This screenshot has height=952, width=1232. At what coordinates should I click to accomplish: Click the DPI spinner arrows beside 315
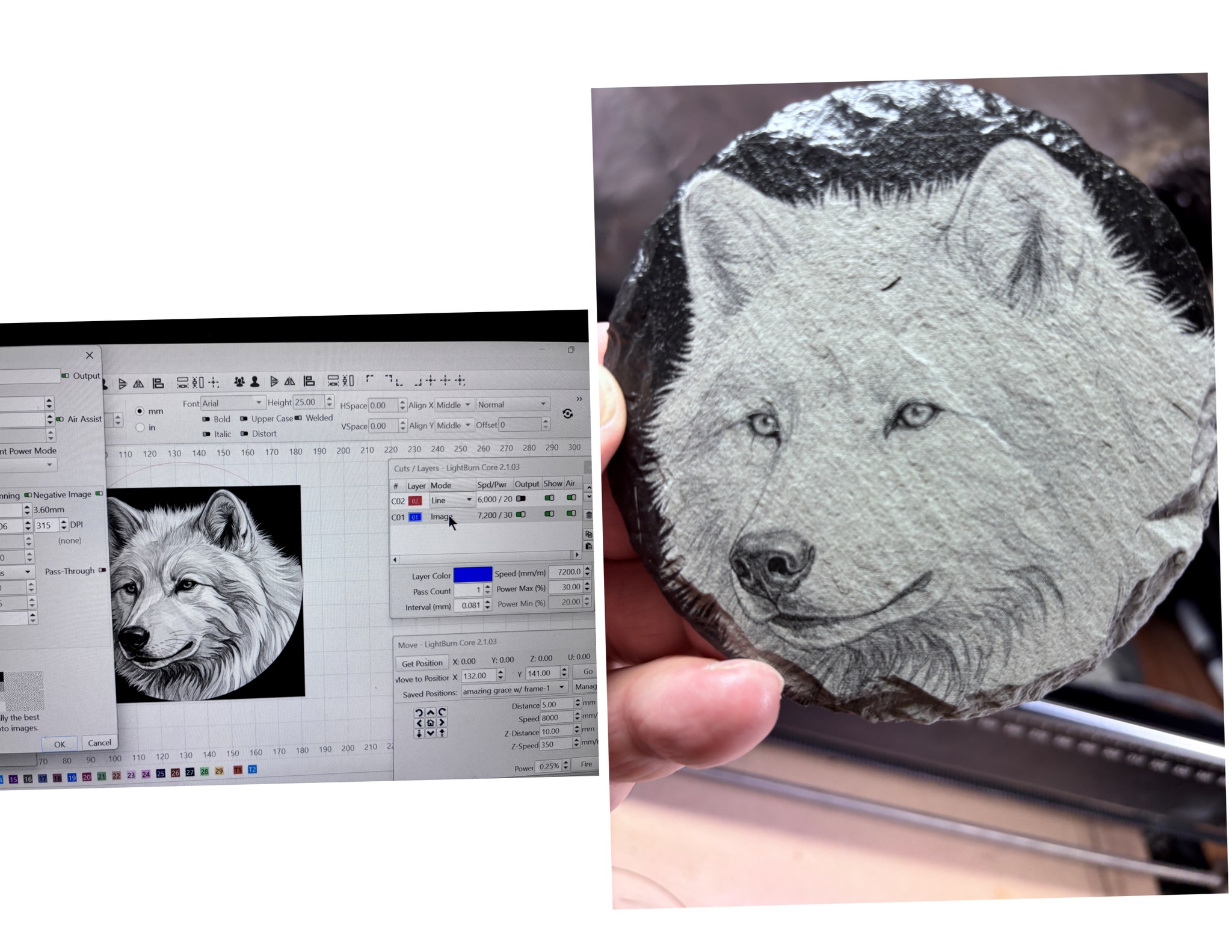click(x=64, y=525)
